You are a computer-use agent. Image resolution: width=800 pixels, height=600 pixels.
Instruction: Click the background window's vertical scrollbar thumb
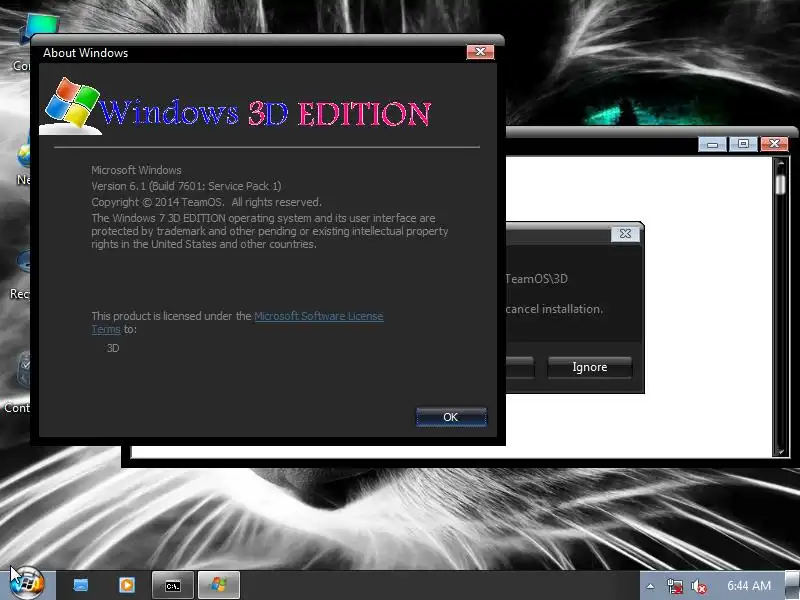780,185
